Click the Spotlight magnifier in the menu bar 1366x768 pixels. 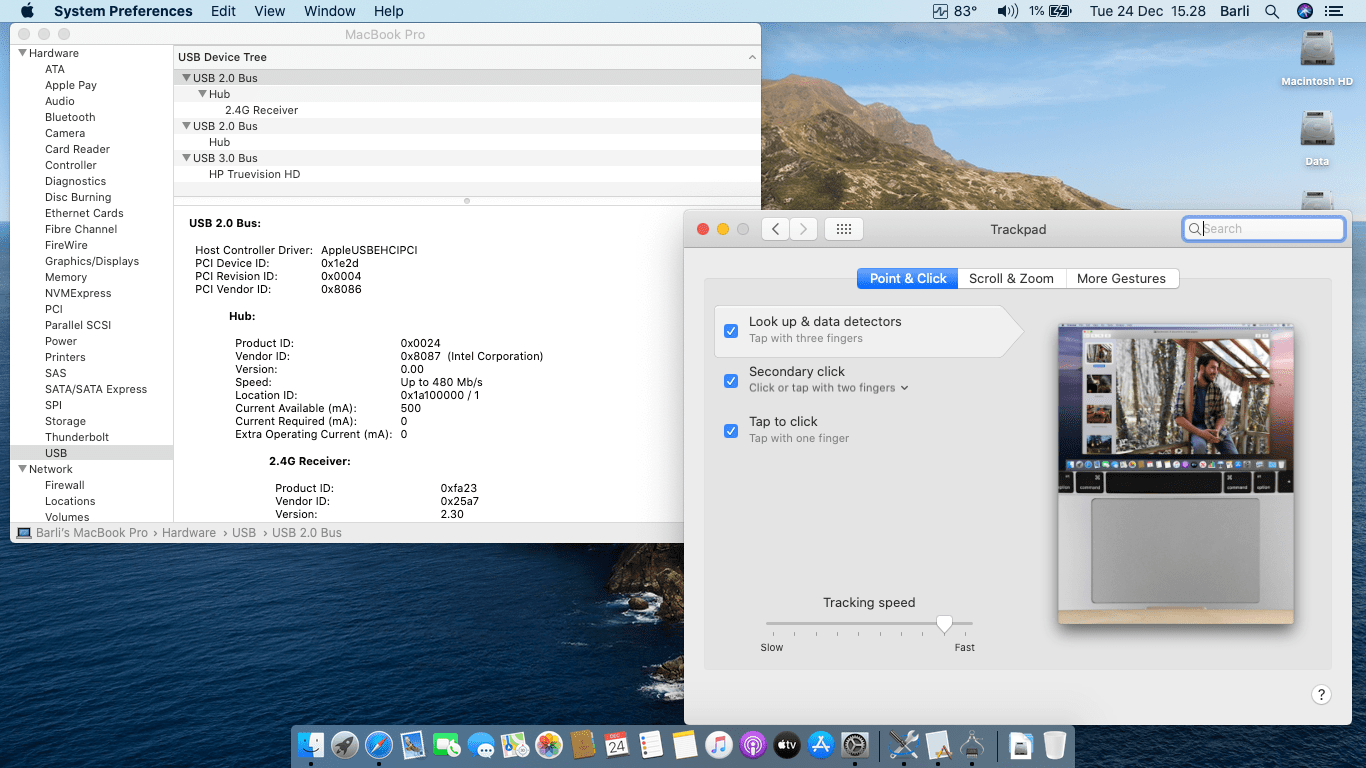pos(1272,11)
